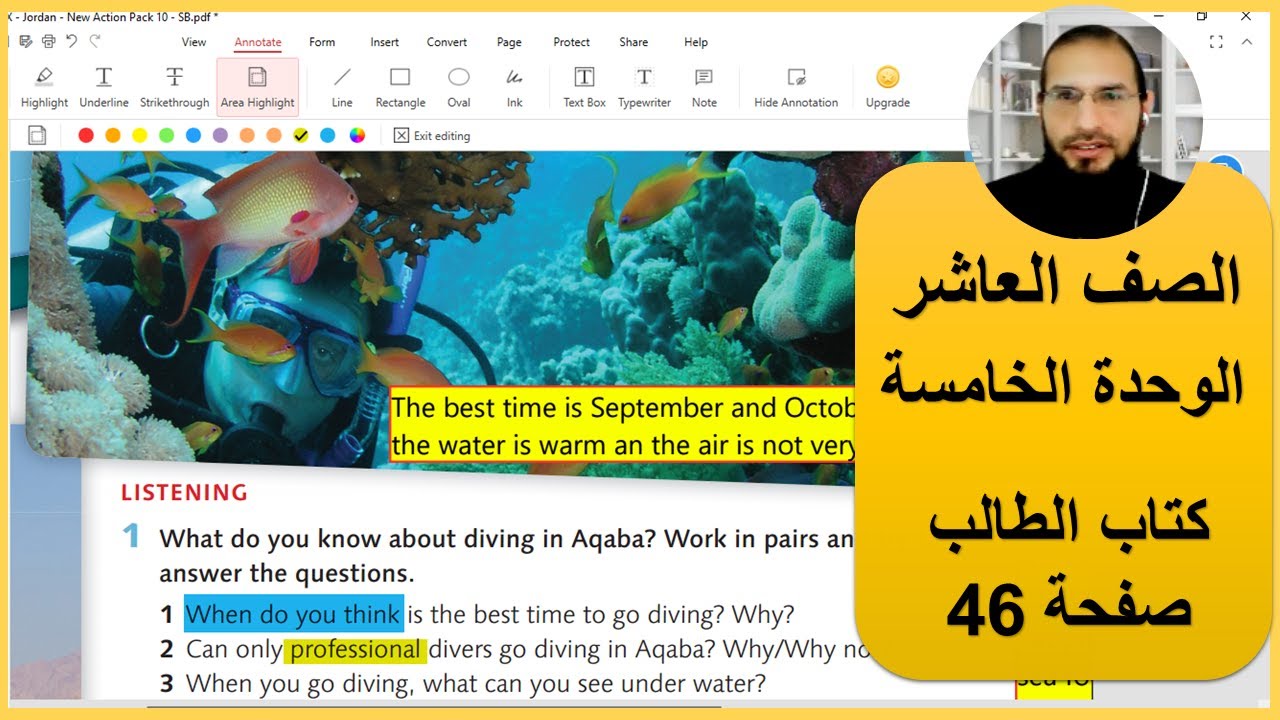Select the Line drawing tool
The height and width of the screenshot is (720, 1280).
(342, 87)
